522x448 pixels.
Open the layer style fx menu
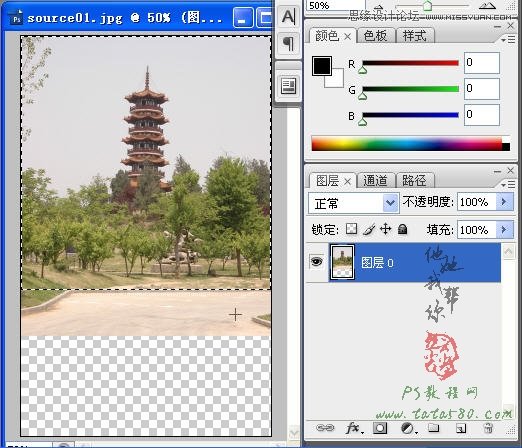click(354, 428)
